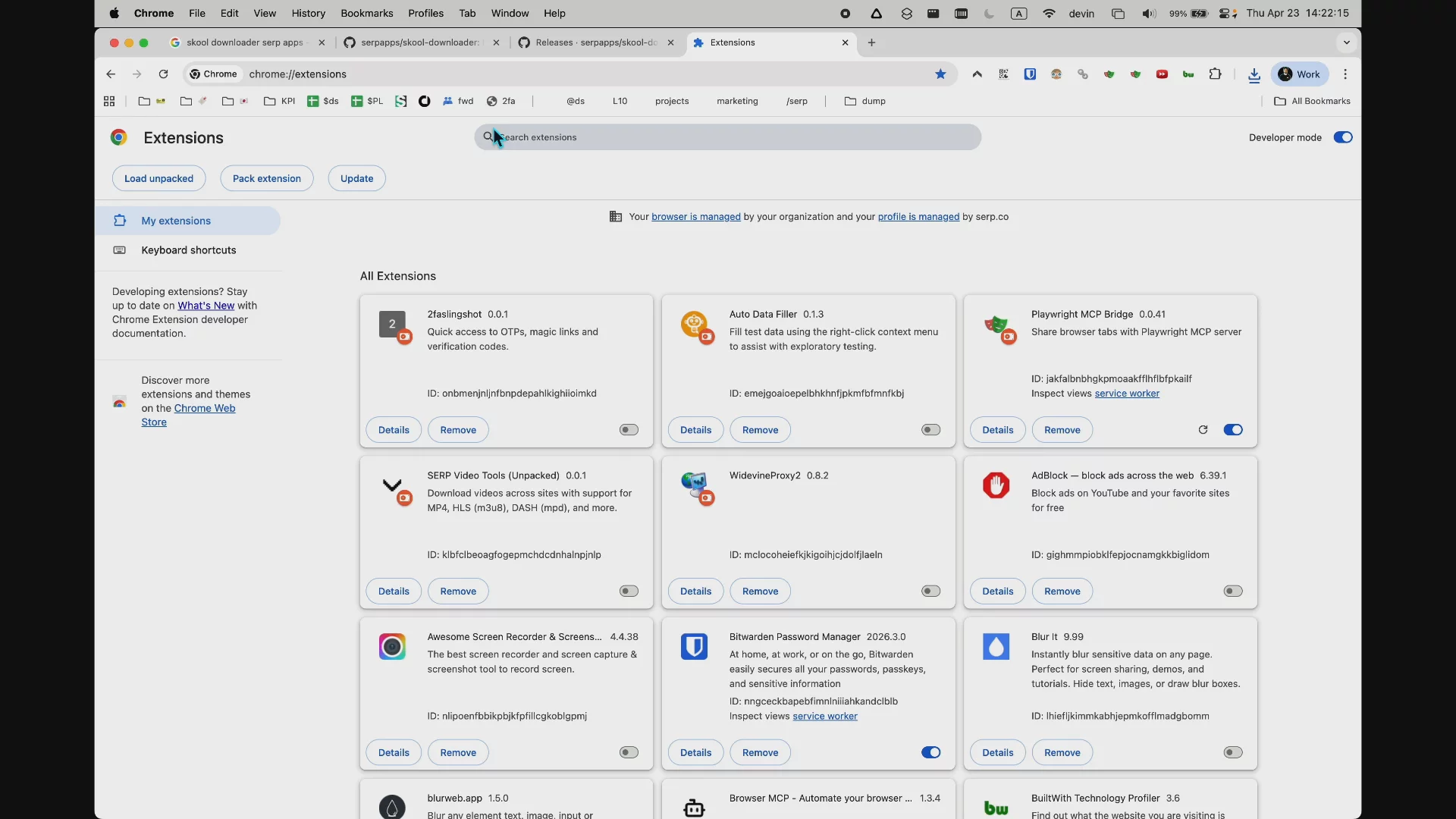Image resolution: width=1456 pixels, height=819 pixels.
Task: Click the Blur It droplet icon
Action: coord(996,647)
